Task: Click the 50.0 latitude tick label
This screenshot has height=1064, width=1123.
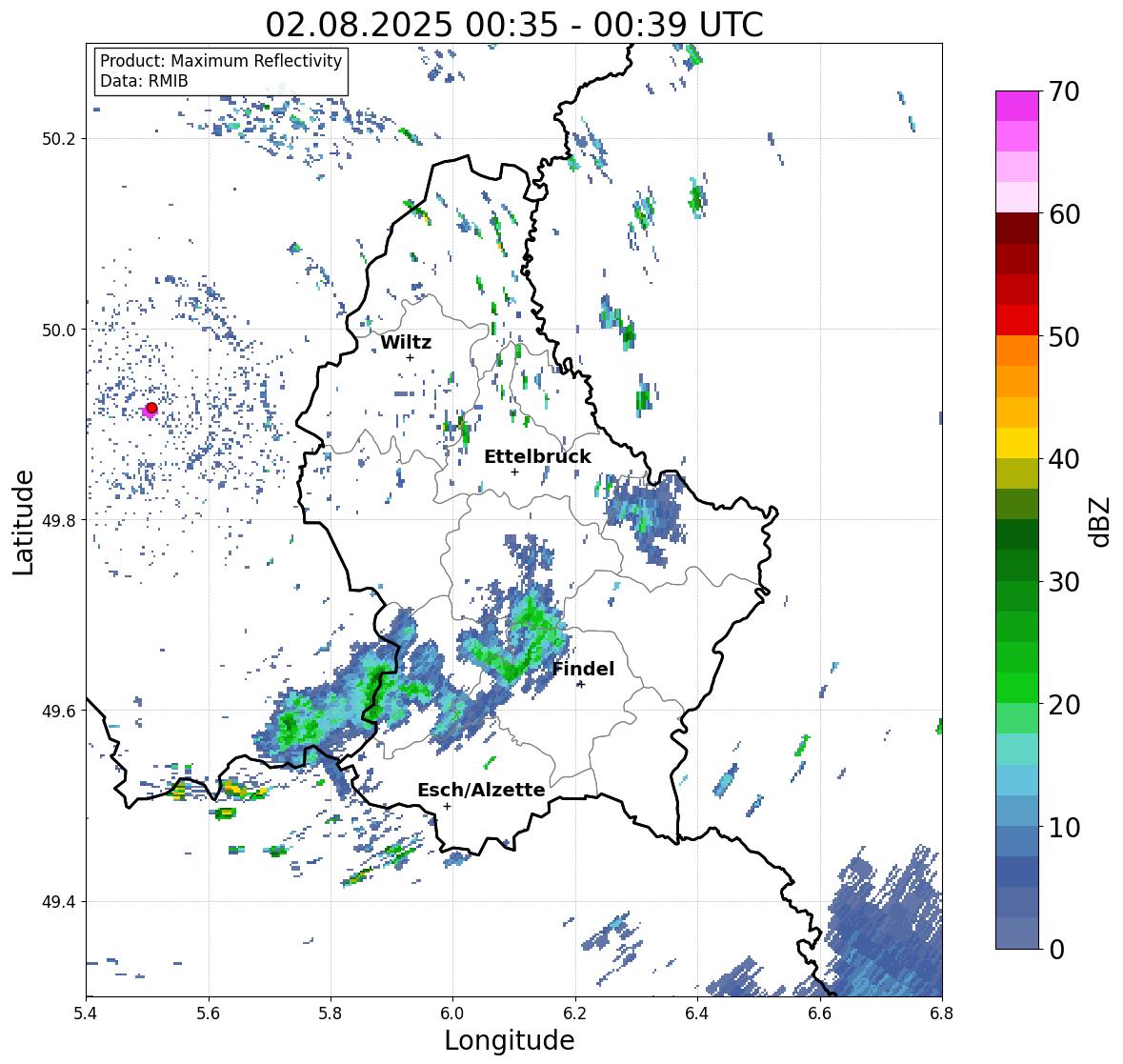Action: pyautogui.click(x=59, y=331)
